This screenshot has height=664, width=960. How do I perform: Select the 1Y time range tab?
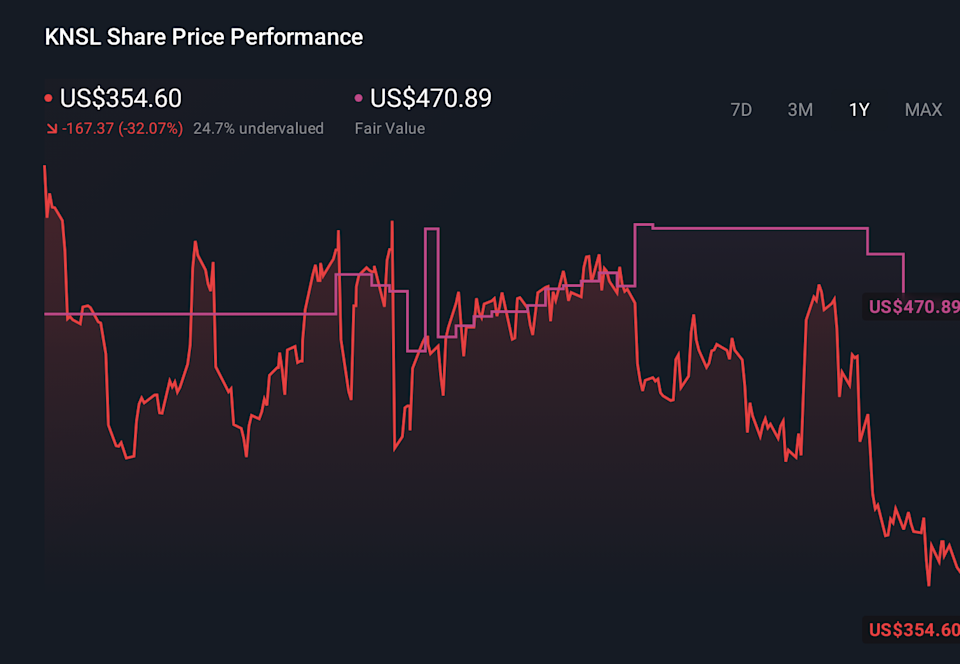click(859, 110)
